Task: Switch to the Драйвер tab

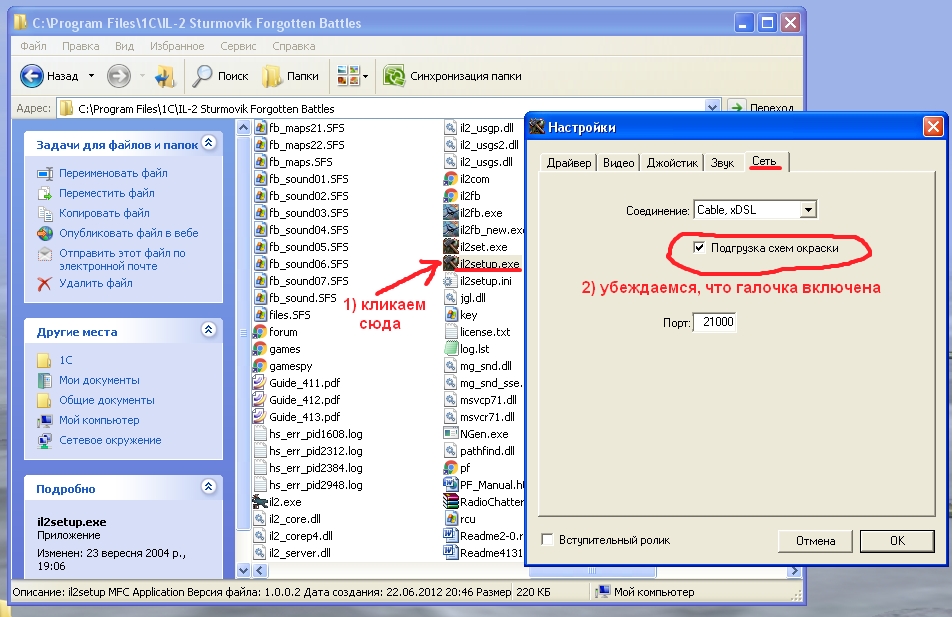Action: [569, 163]
